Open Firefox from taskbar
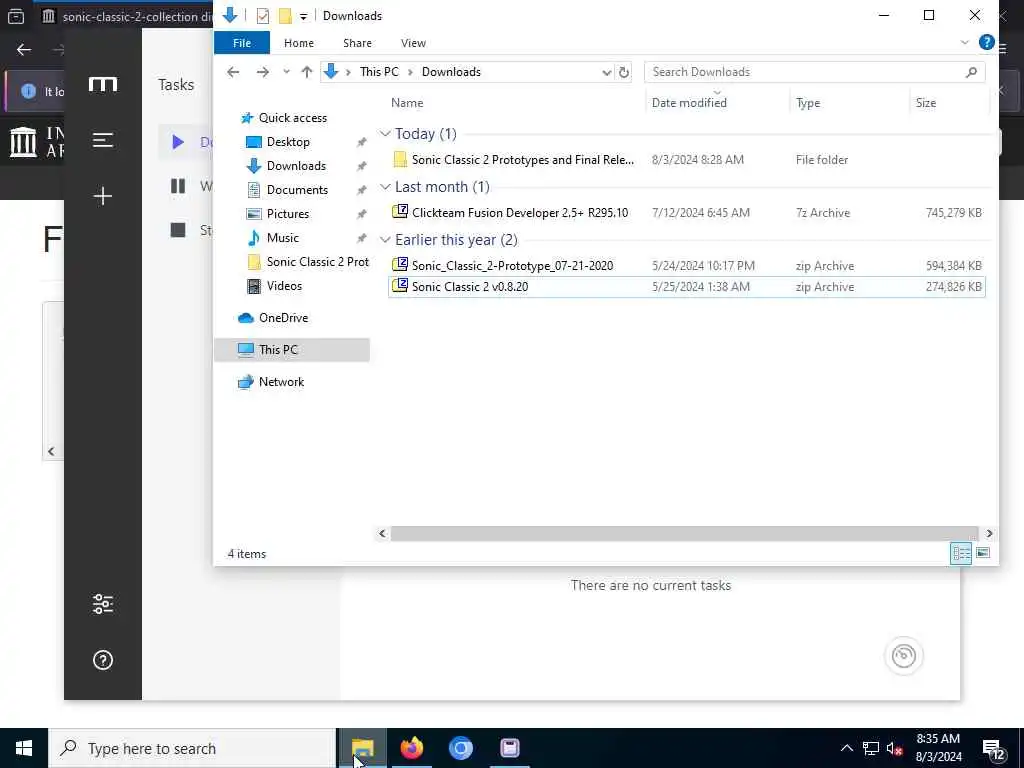This screenshot has height=768, width=1024. [411, 748]
